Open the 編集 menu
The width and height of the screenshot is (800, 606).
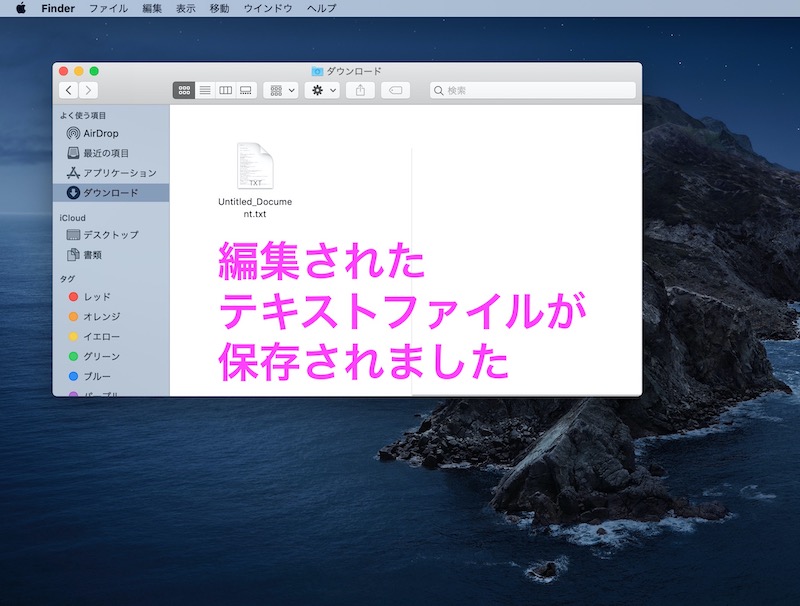click(x=152, y=8)
